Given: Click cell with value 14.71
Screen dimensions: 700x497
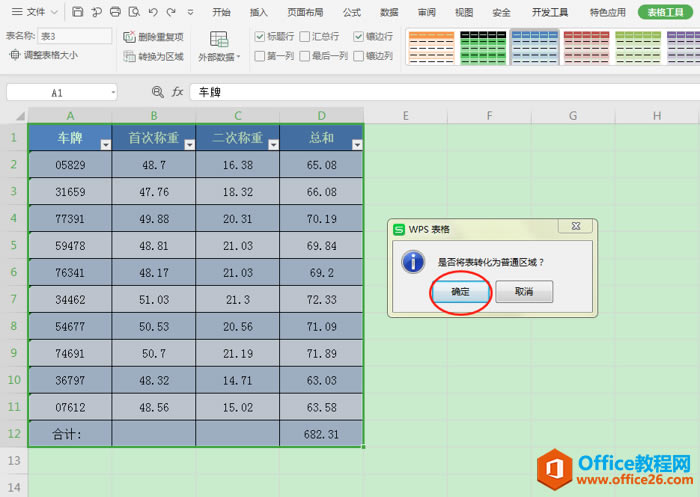Looking at the screenshot, I should click(238, 380).
